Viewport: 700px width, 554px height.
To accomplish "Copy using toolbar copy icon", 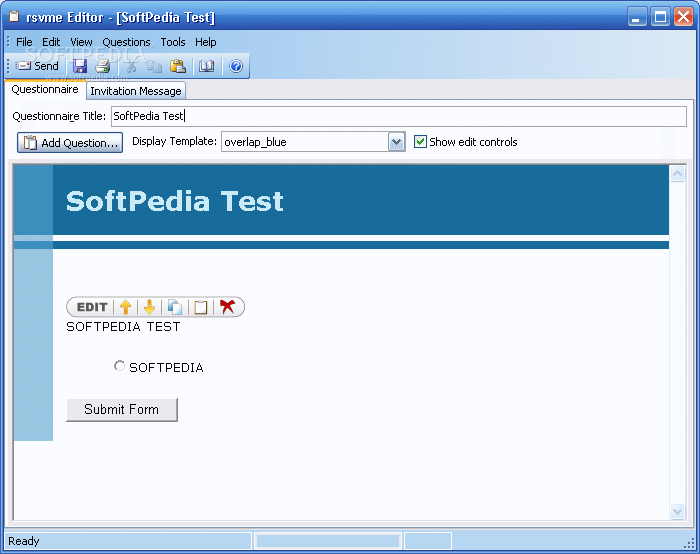I will click(x=154, y=66).
